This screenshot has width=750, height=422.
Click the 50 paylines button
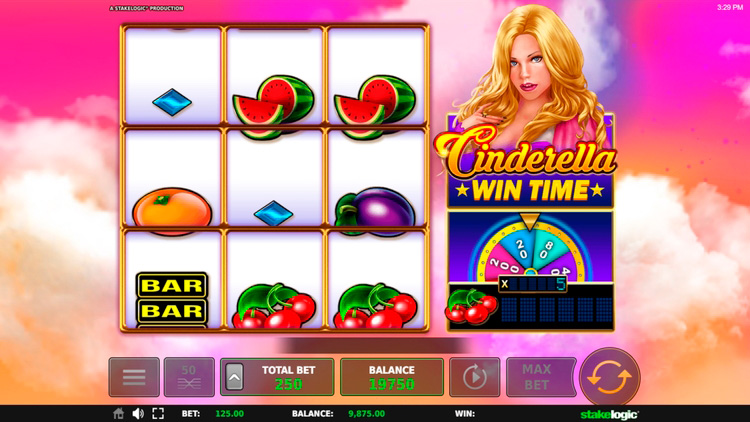(189, 377)
